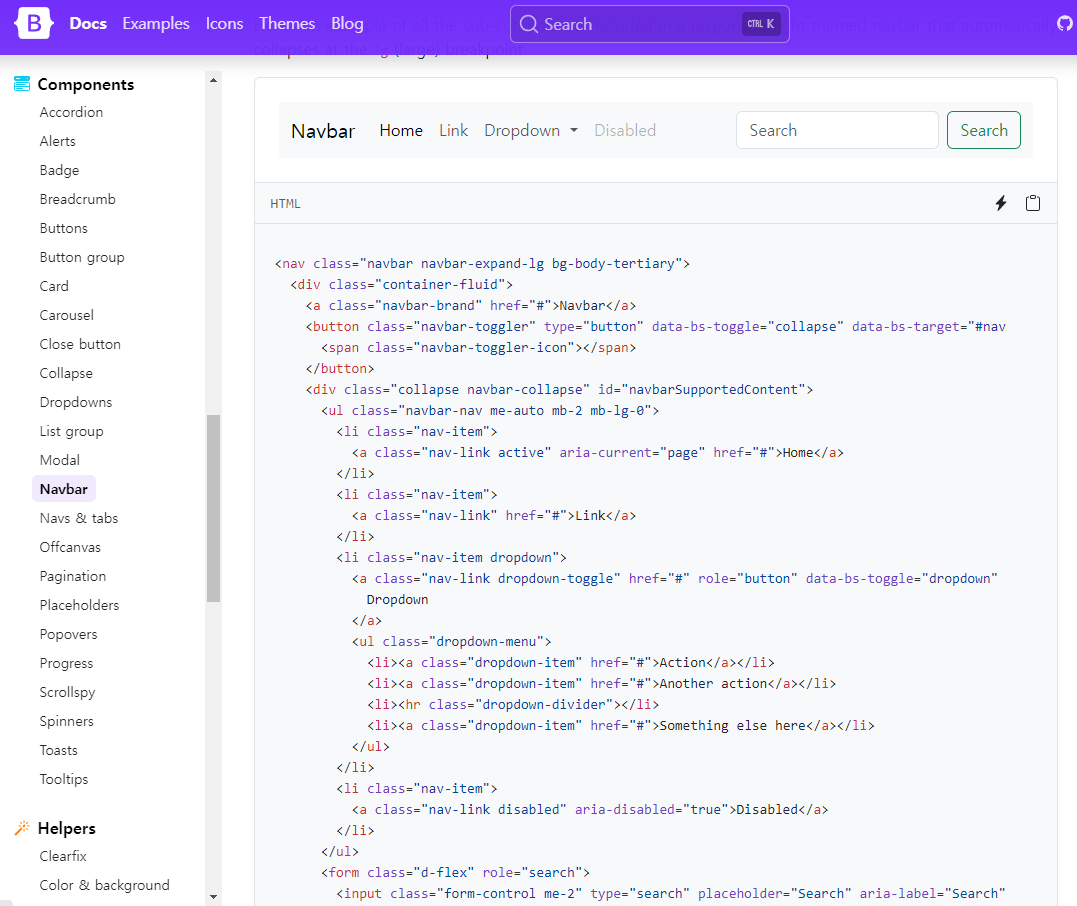Go to Examples in top navigation
This screenshot has height=906, width=1077.
point(156,23)
